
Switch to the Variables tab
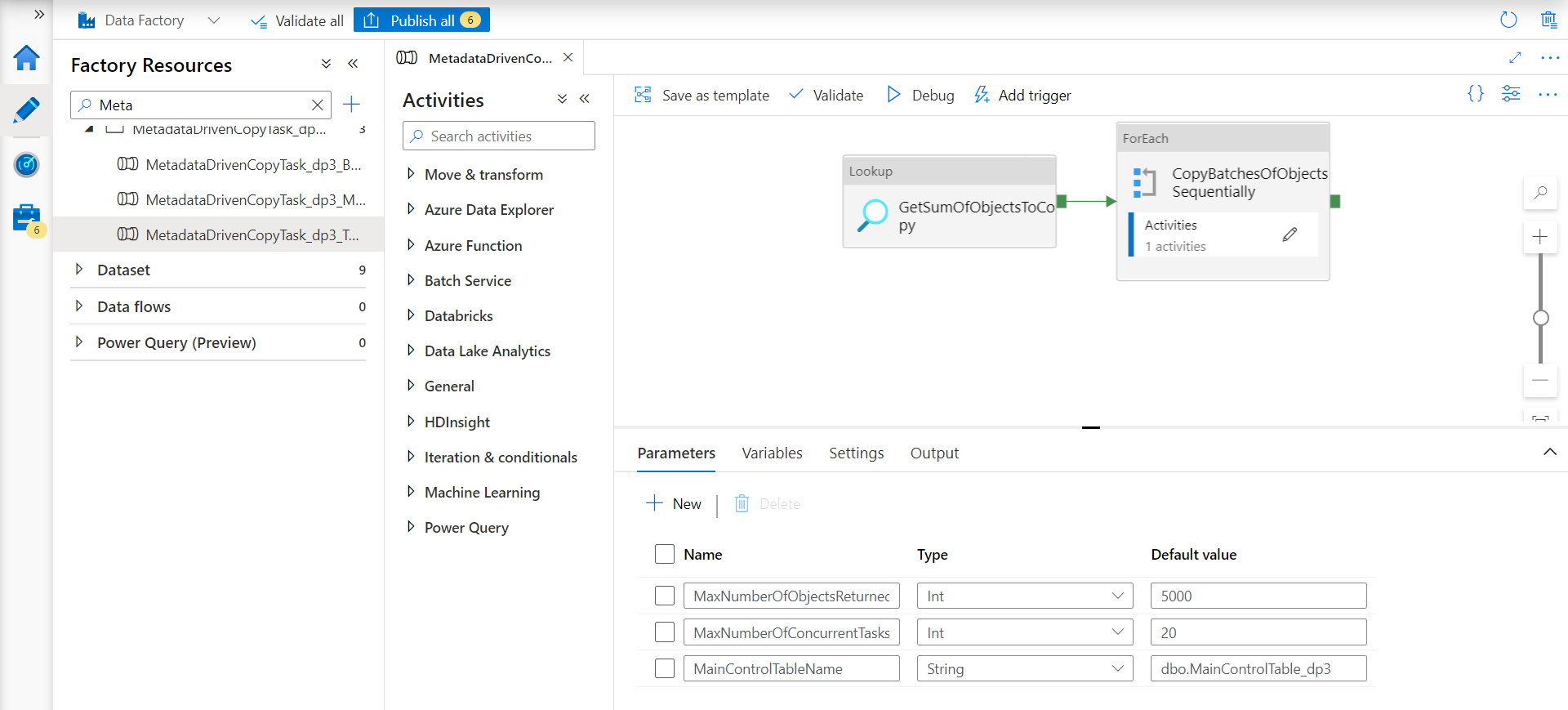[772, 453]
